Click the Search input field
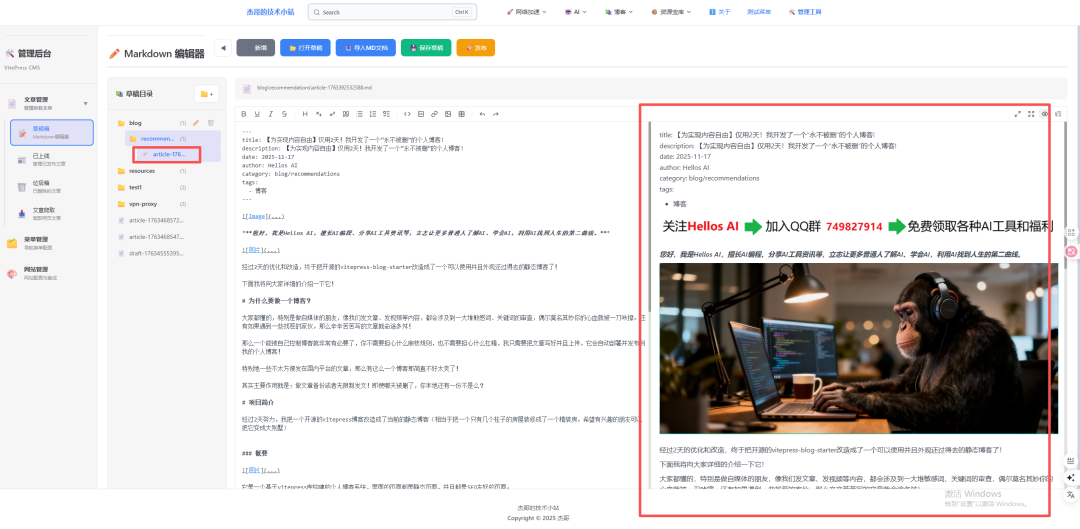 tap(390, 12)
